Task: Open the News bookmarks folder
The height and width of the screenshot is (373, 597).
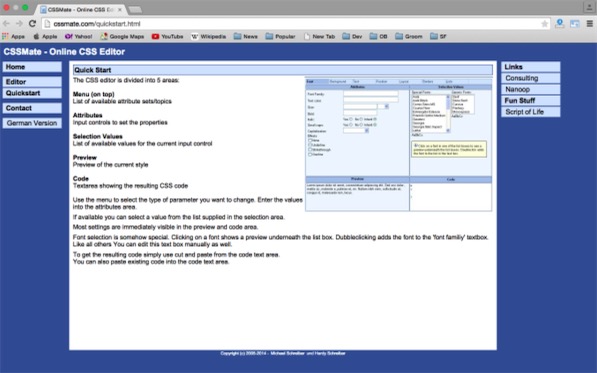Action: click(246, 37)
